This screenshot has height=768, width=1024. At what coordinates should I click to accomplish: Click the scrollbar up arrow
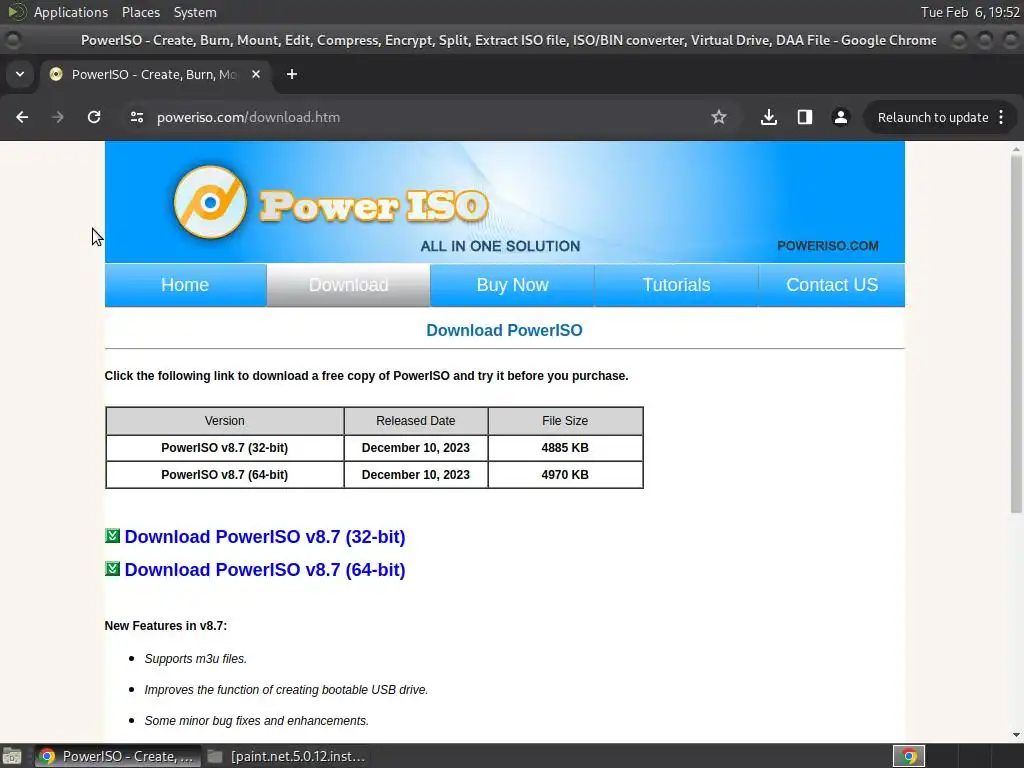(x=1016, y=150)
